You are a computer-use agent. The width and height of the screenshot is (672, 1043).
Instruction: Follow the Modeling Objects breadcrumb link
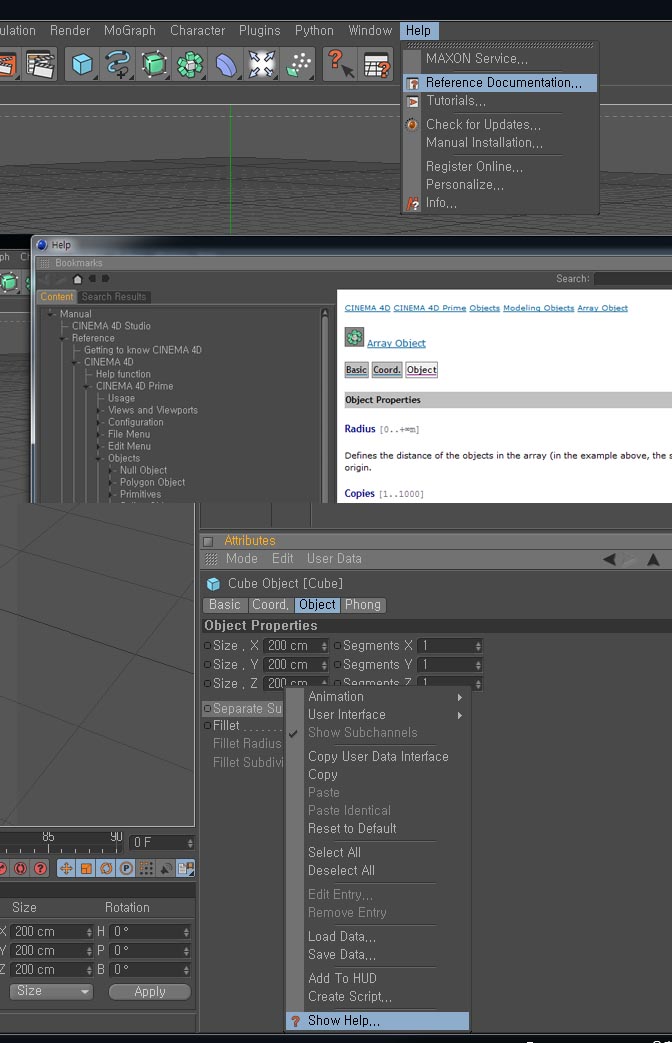538,308
